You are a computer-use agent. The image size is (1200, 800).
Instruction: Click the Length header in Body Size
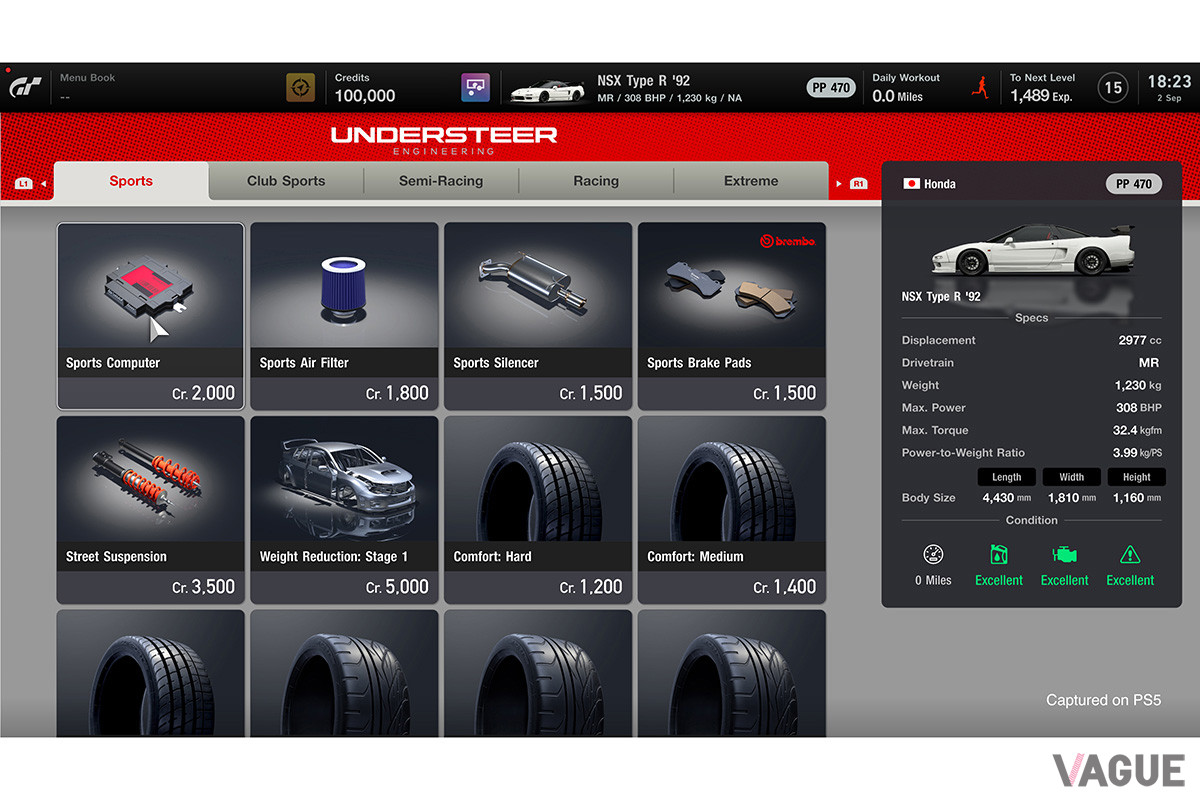pos(1007,477)
